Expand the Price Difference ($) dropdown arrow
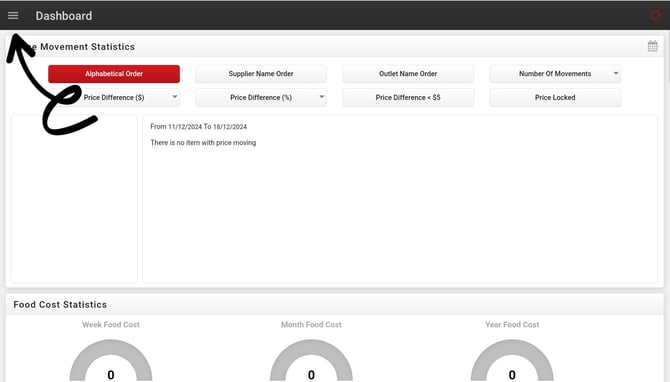Screen dimensions: 670x382 pos(175,97)
